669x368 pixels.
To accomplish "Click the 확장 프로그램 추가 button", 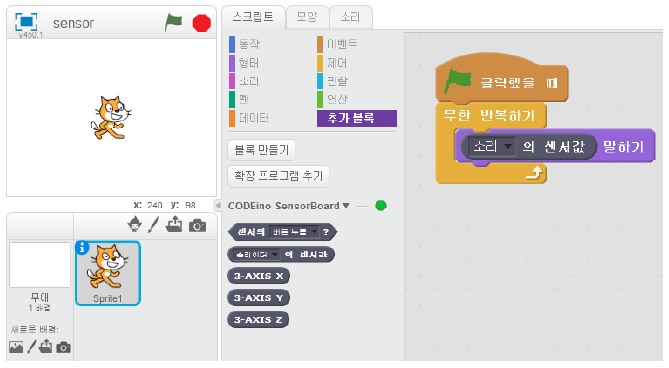I will pos(279,176).
